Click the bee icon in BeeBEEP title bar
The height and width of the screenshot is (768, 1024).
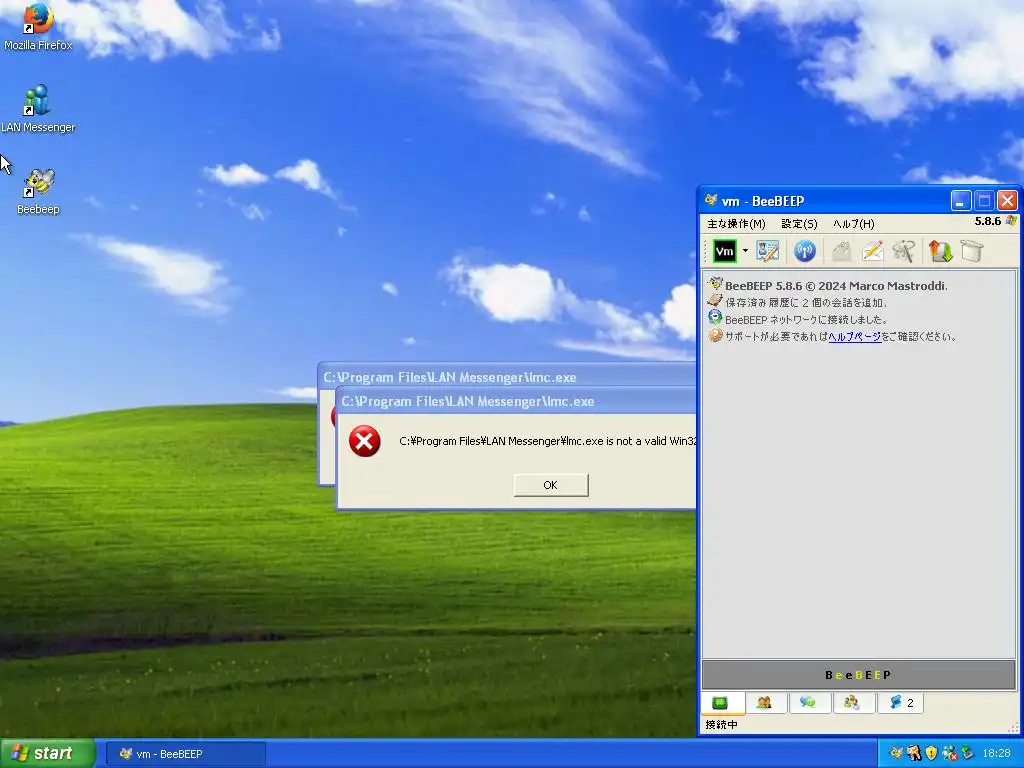711,200
